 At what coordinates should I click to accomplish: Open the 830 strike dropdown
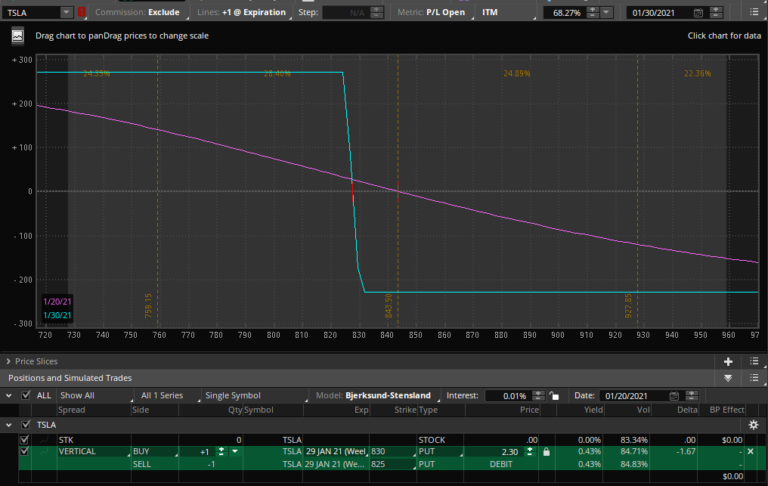pyautogui.click(x=393, y=452)
